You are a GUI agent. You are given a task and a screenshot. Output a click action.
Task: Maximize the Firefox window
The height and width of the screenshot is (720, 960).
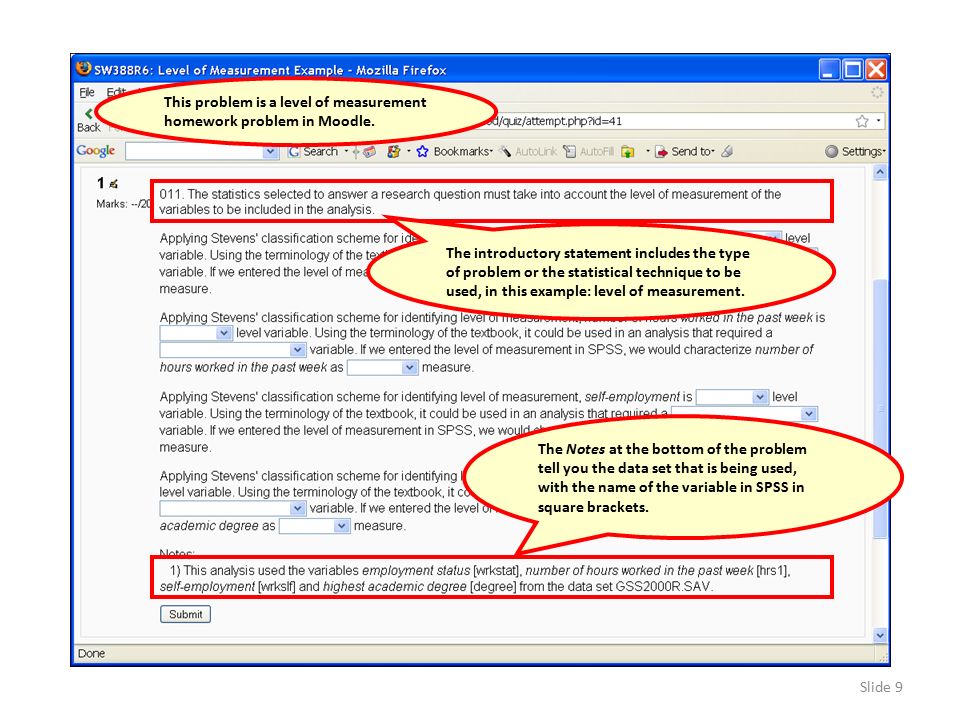(x=852, y=69)
